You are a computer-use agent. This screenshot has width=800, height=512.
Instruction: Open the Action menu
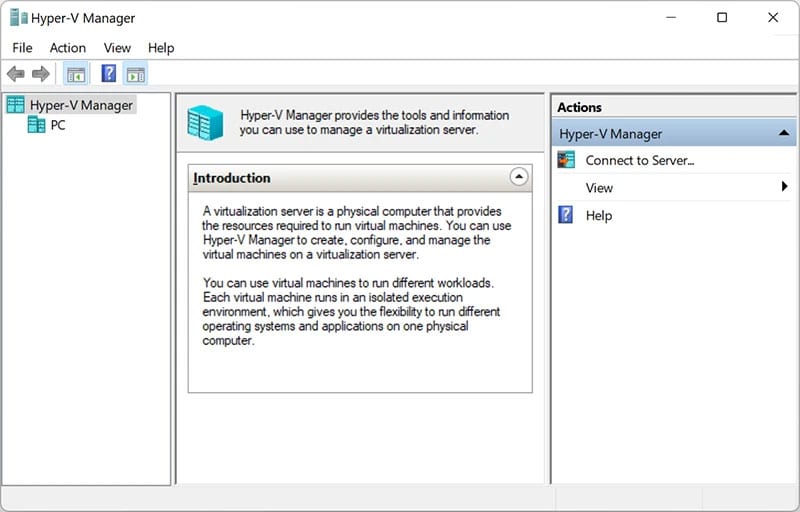(x=68, y=47)
